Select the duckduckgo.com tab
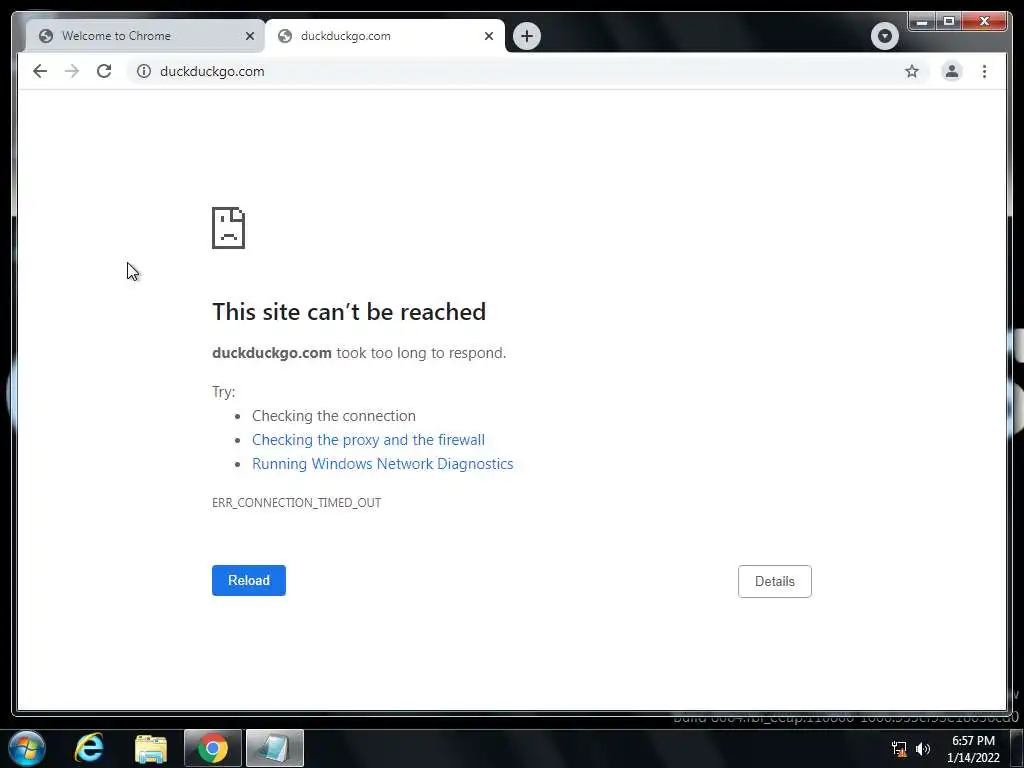1024x768 pixels. pos(385,36)
